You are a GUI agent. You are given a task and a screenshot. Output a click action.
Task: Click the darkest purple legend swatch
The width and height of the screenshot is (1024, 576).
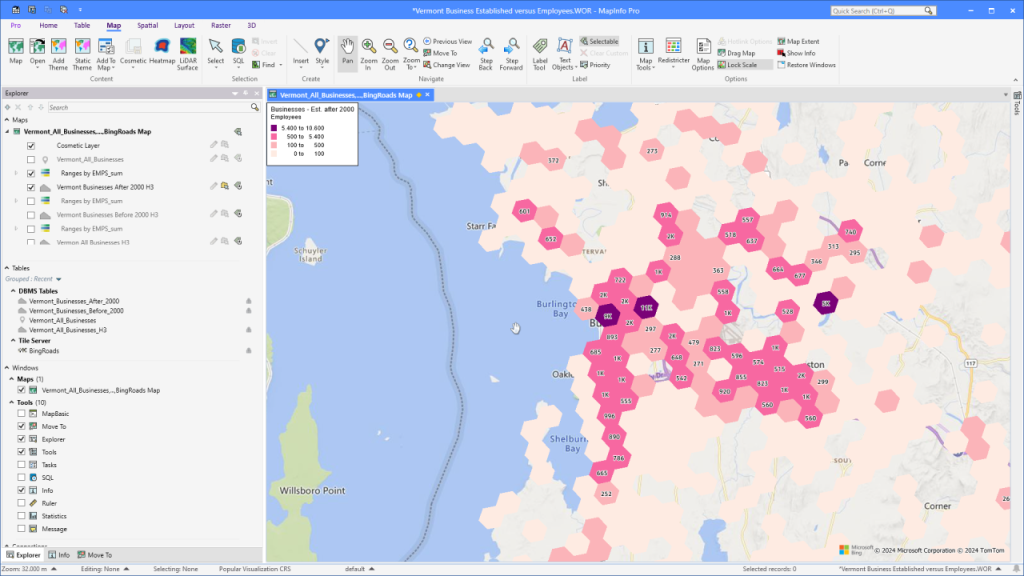pos(274,128)
